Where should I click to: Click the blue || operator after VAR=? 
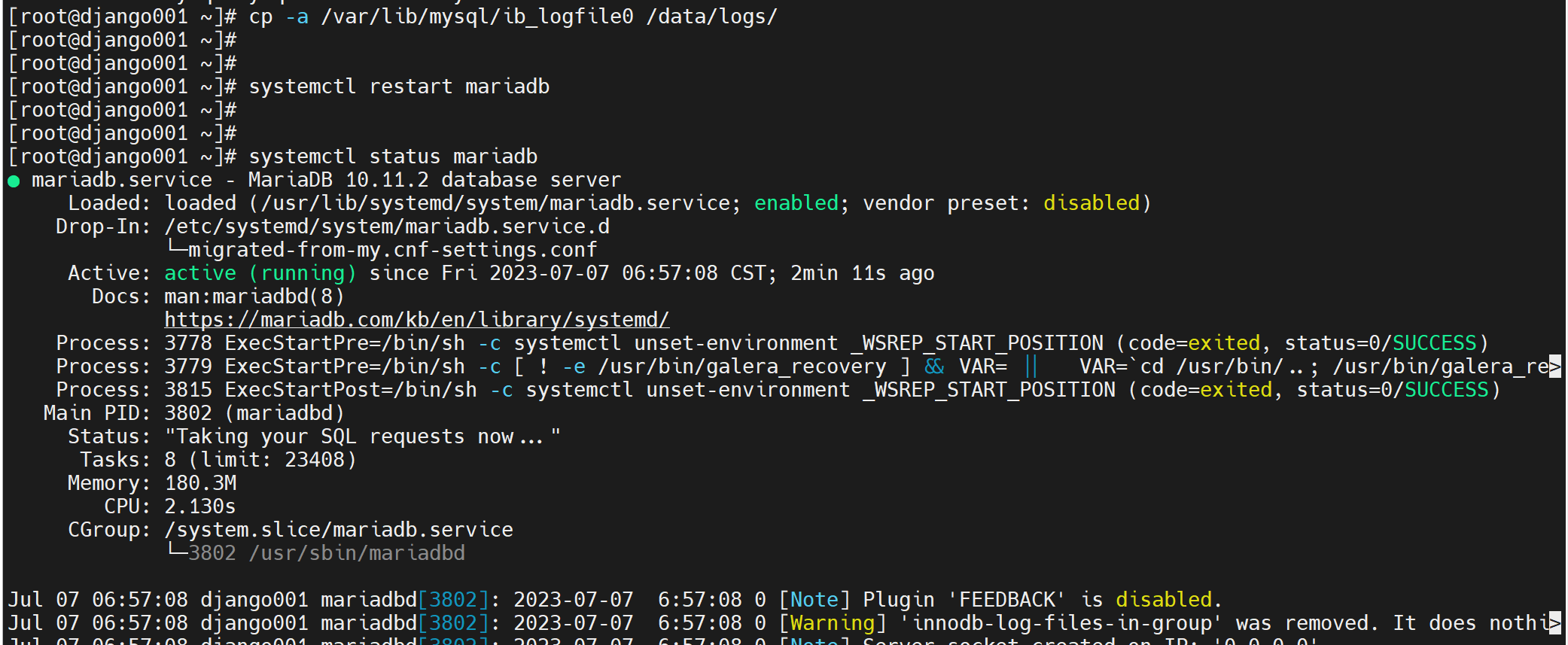click(x=1031, y=367)
